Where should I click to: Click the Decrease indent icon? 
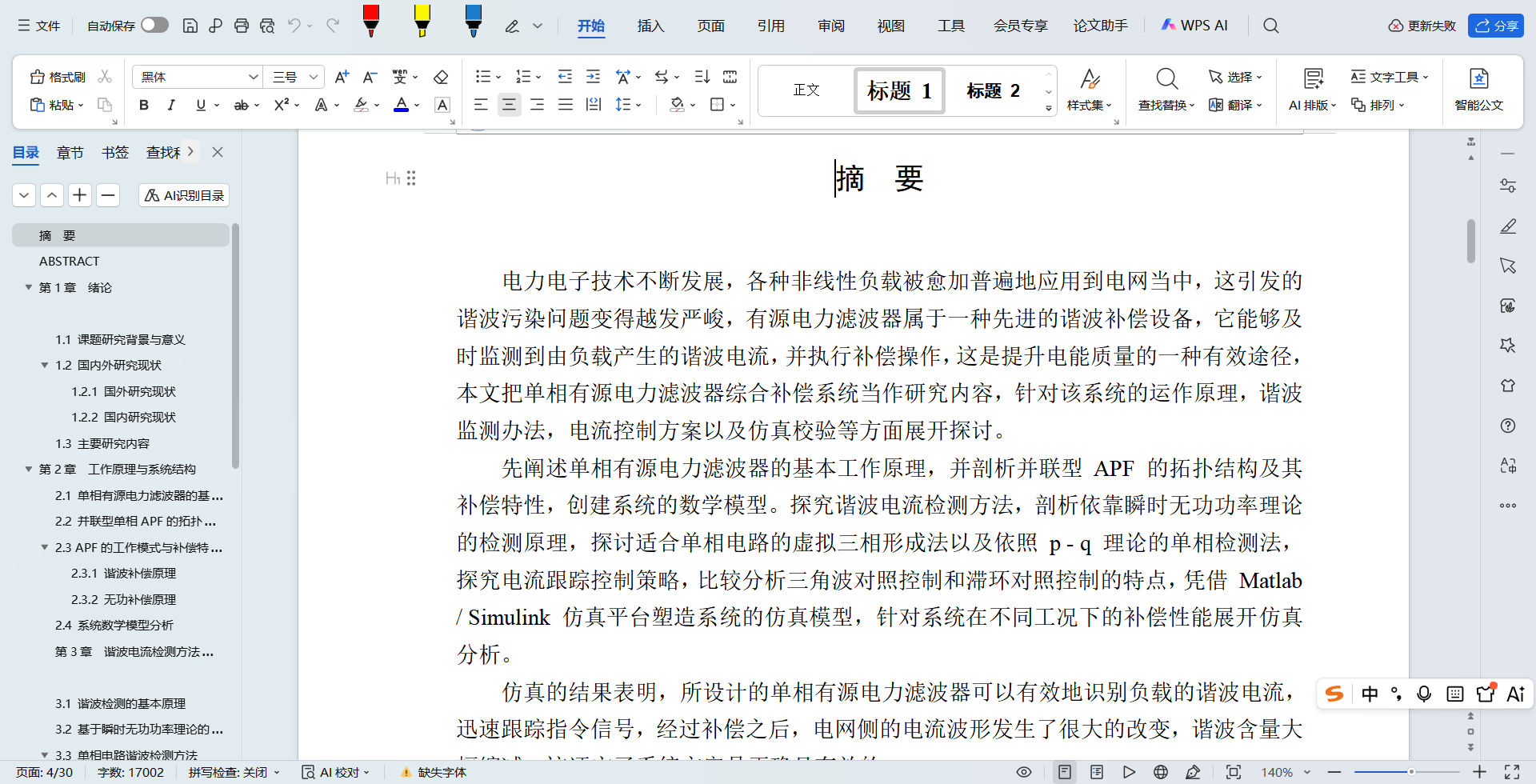(x=565, y=77)
